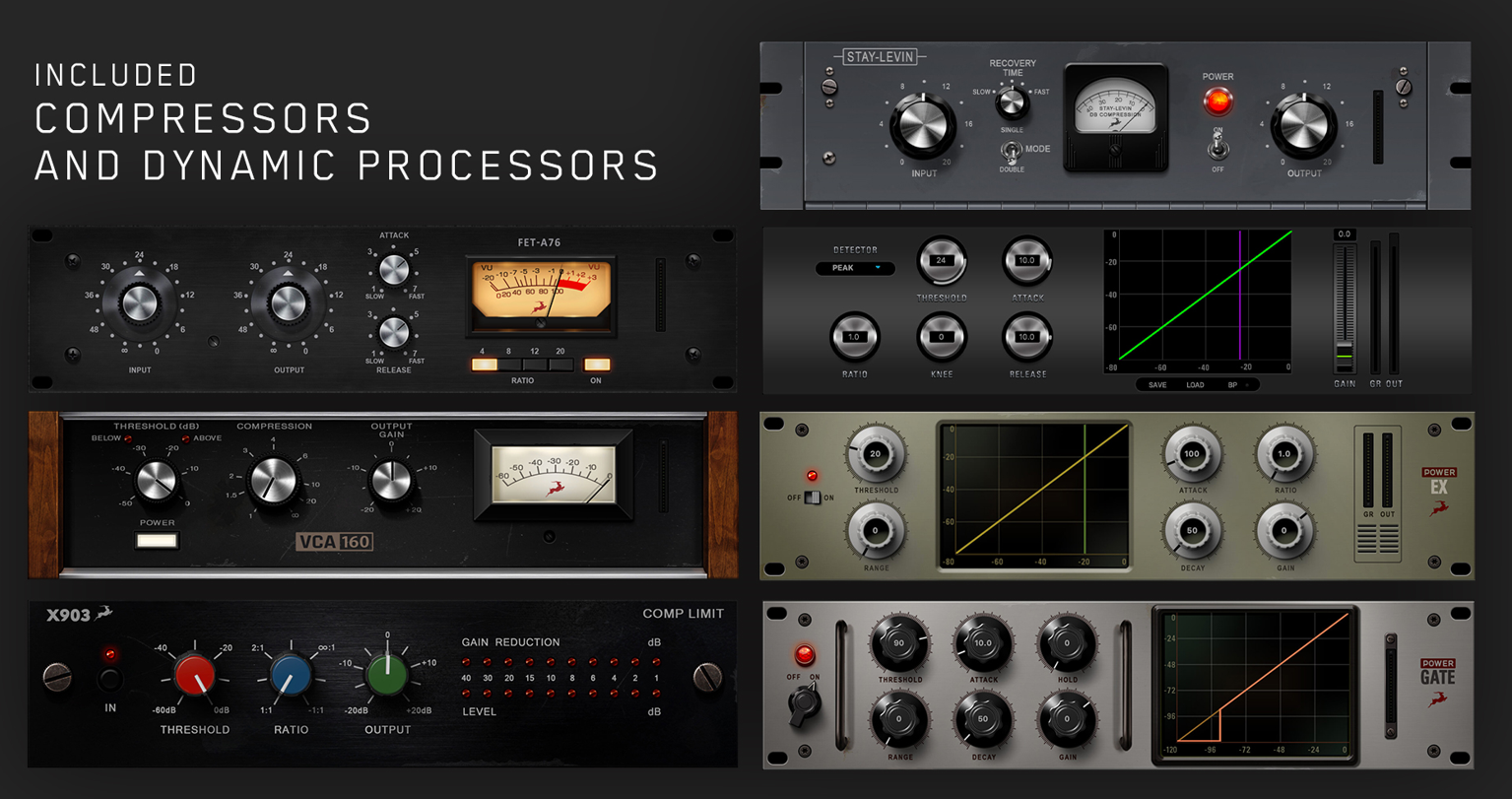Flip the Stay-Levin On/Off power switch
The width and height of the screenshot is (1512, 799).
coord(1218,147)
